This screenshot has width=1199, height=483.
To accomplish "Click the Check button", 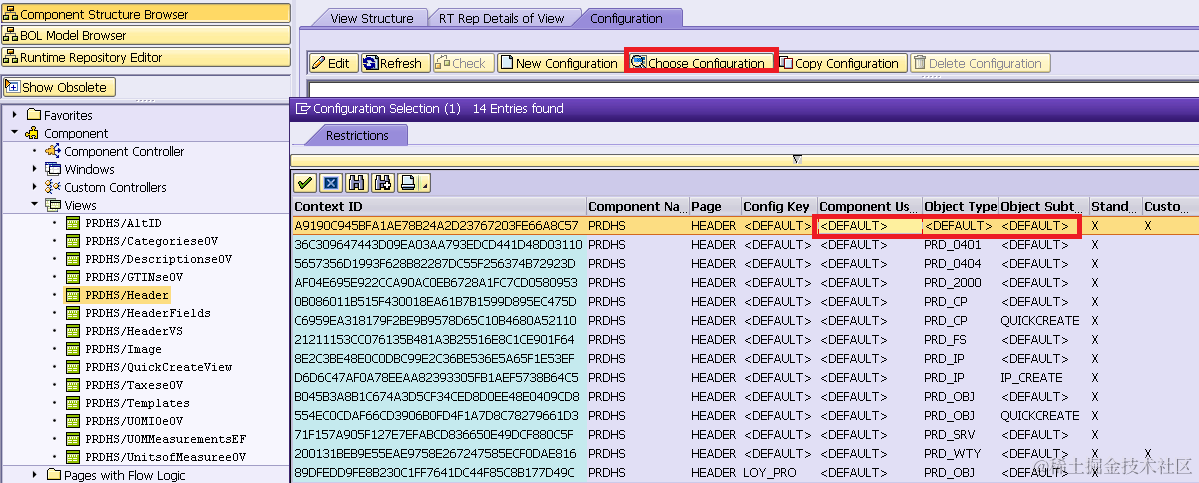I will (461, 63).
